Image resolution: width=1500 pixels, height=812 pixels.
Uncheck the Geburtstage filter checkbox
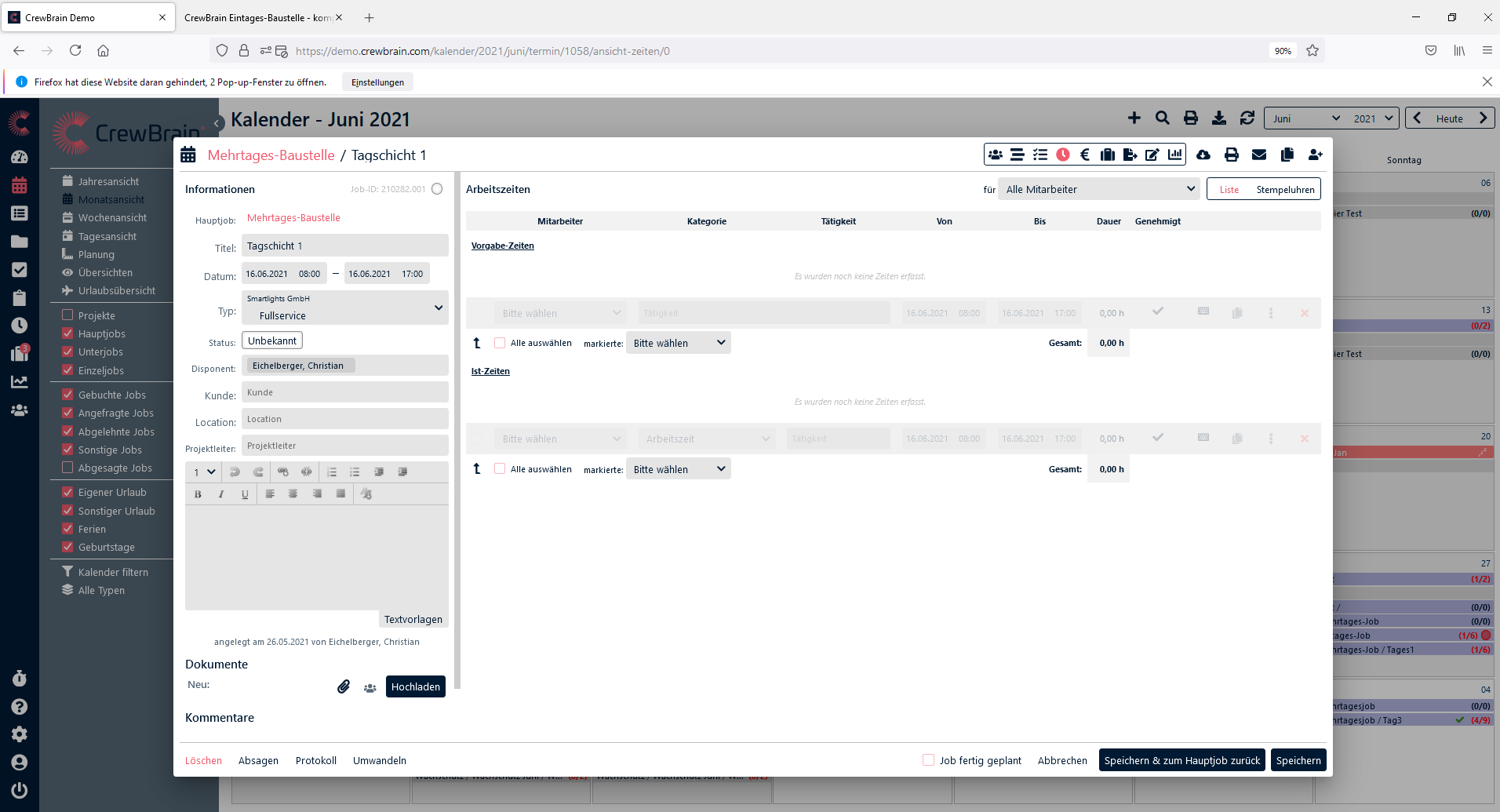(68, 547)
